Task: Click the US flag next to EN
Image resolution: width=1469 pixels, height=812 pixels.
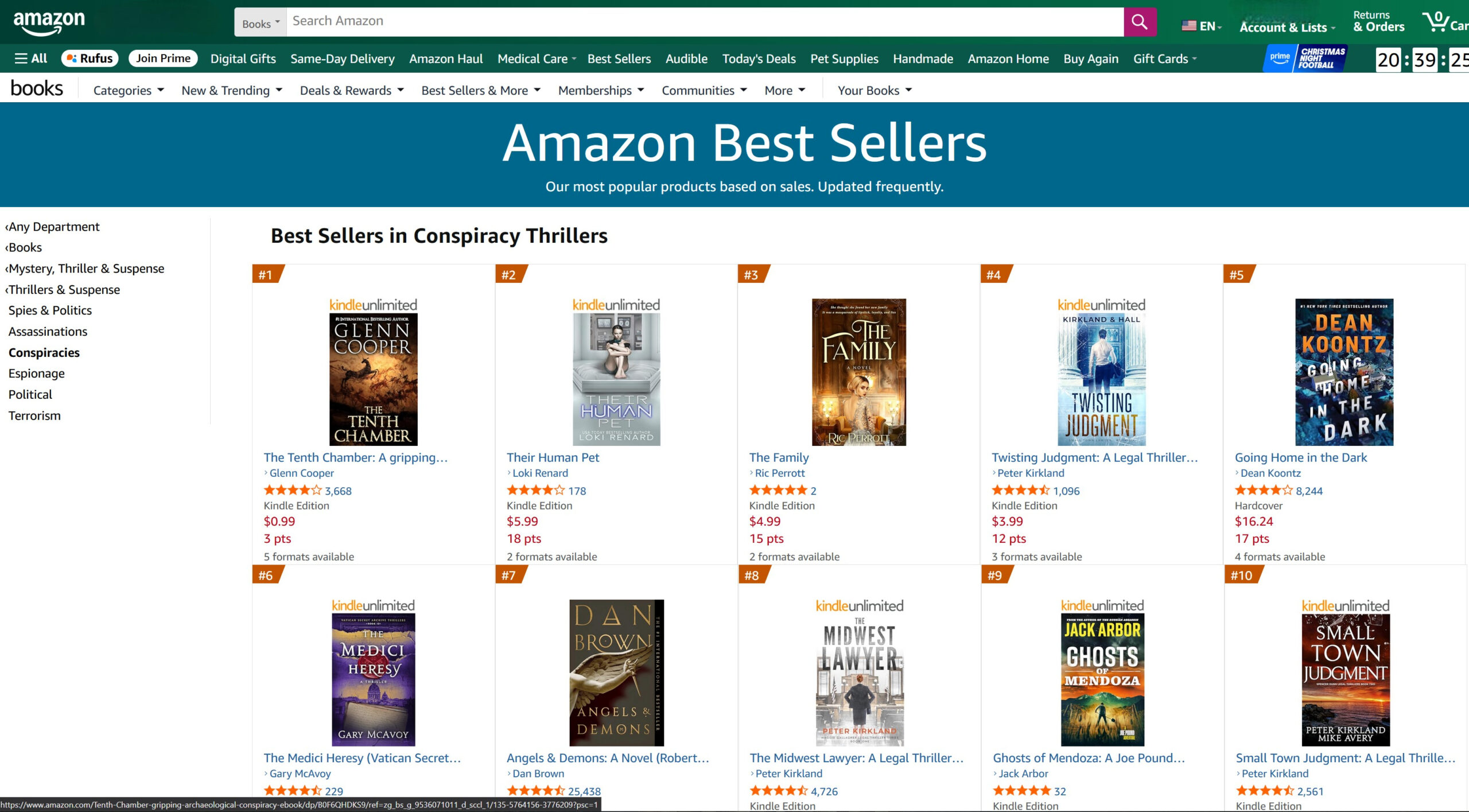Action: [1190, 25]
